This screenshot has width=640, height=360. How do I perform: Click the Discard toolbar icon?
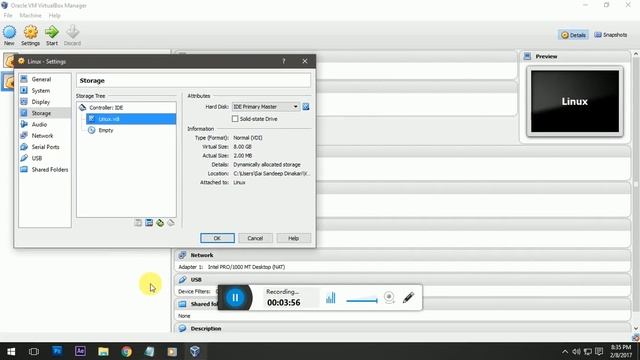(x=72, y=36)
